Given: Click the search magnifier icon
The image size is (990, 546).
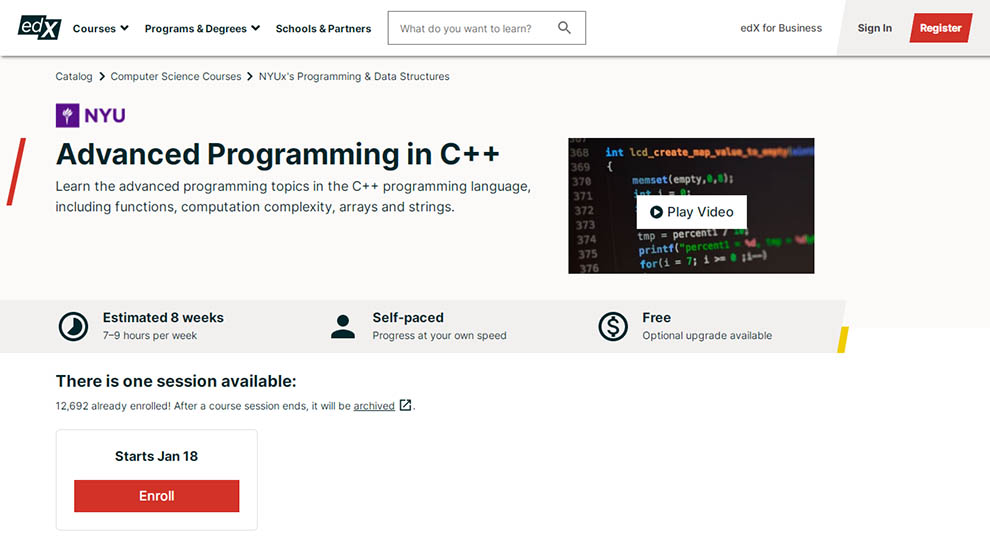Looking at the screenshot, I should pos(564,28).
